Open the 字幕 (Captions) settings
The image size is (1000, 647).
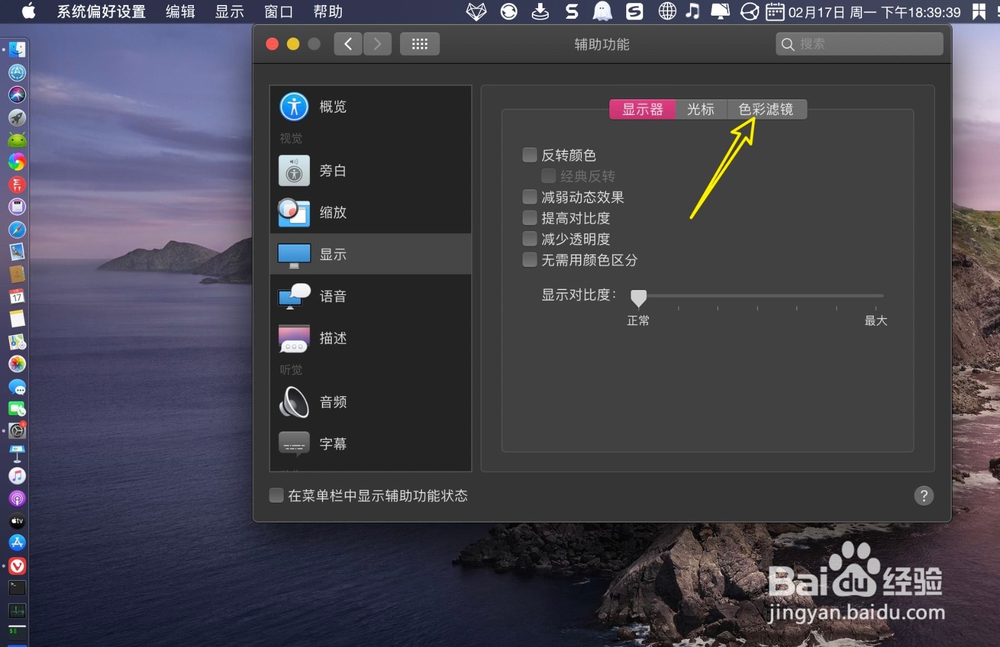coord(333,444)
